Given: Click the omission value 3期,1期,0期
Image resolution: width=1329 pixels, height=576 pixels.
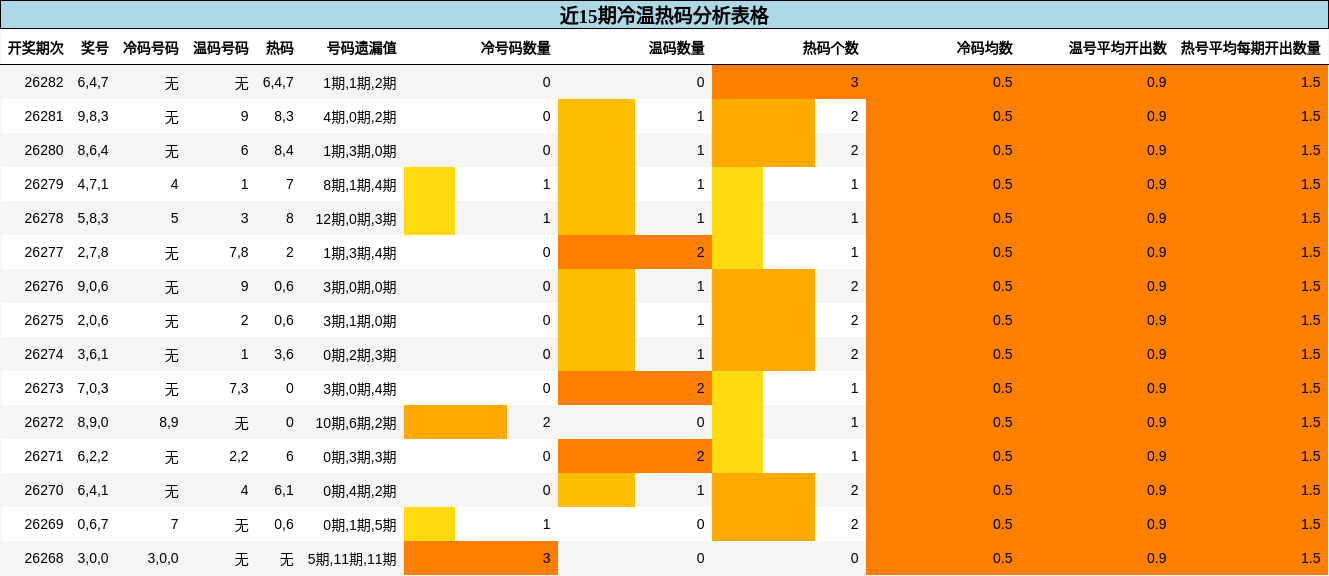Looking at the screenshot, I should click(x=360, y=321).
